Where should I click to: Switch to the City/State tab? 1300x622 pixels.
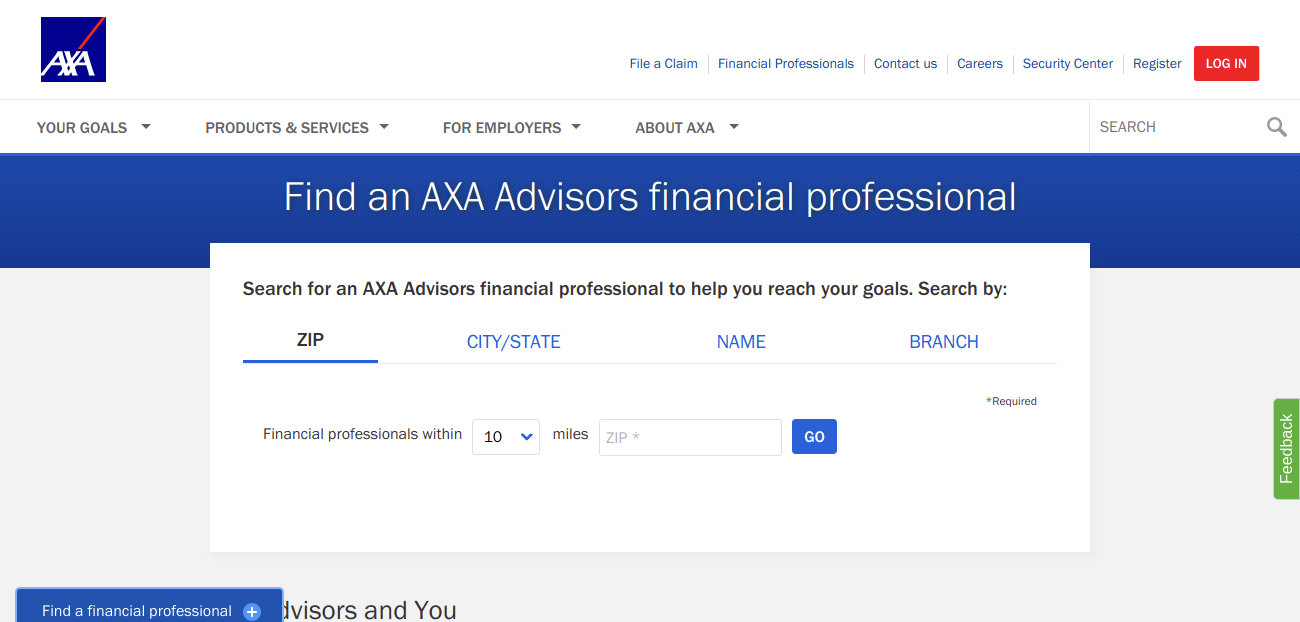coord(514,342)
